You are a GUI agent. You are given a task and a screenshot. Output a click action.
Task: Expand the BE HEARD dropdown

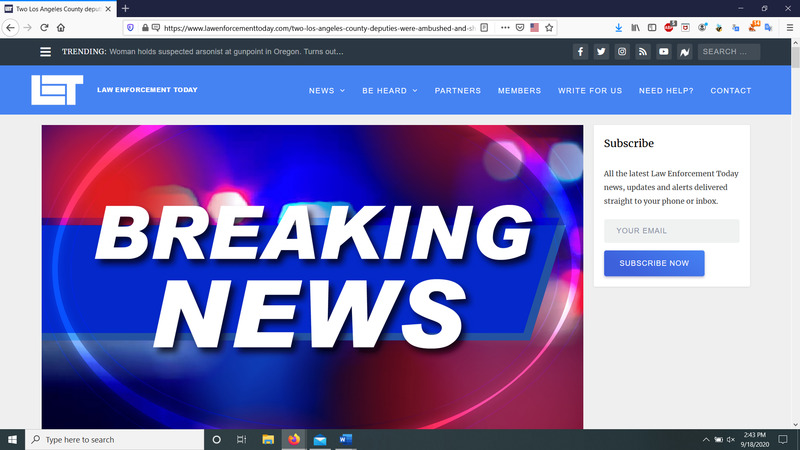[388, 91]
